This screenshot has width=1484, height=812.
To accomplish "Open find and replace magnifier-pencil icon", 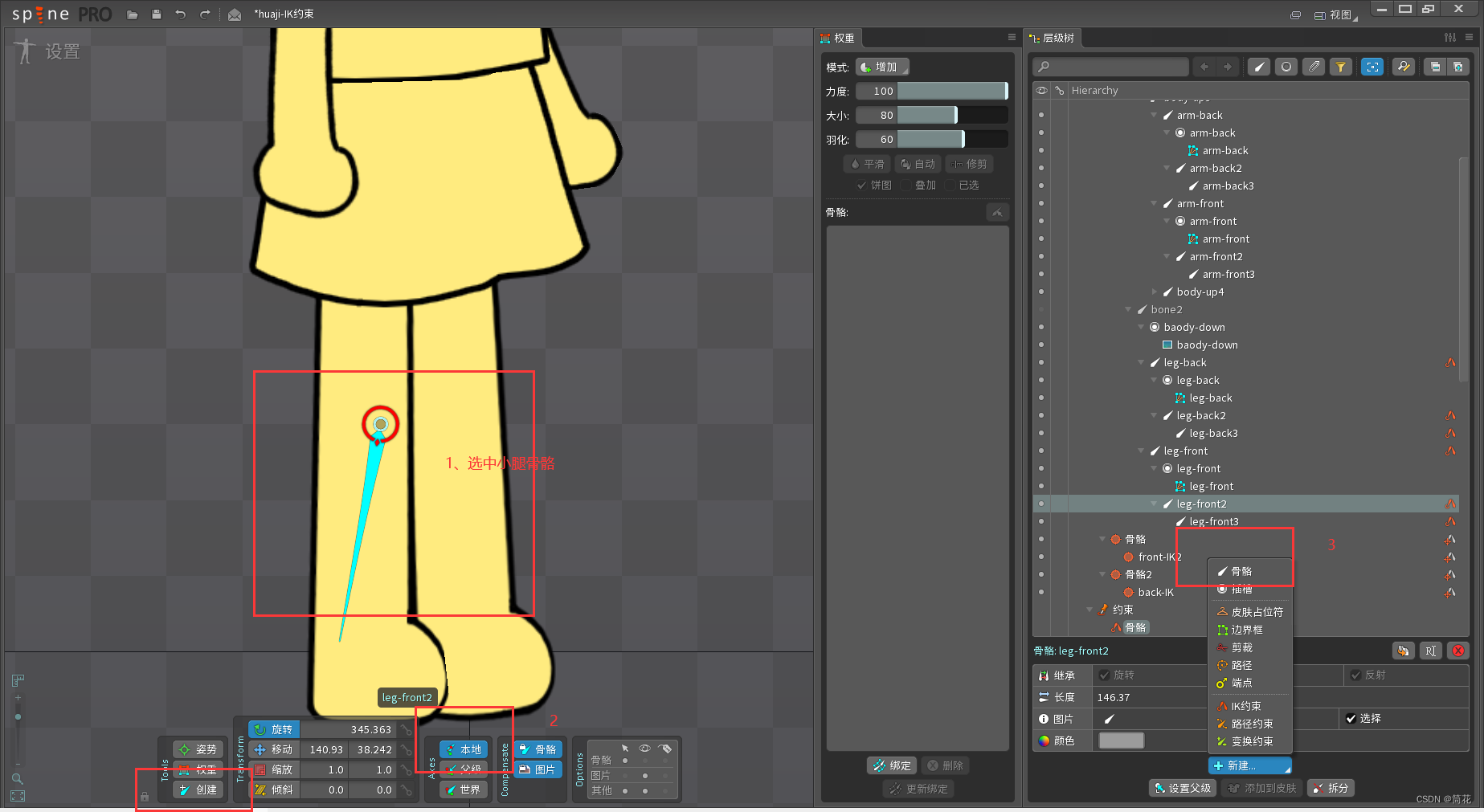I will [1404, 67].
